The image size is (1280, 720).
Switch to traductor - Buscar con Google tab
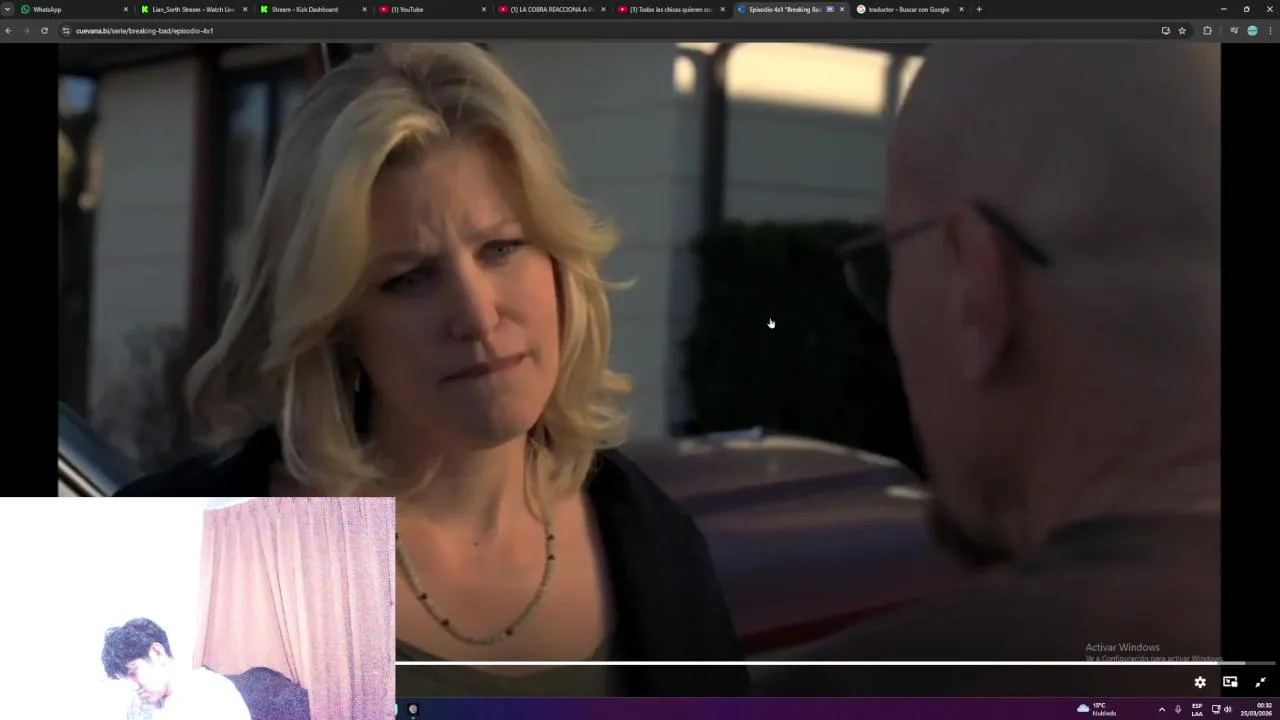[x=908, y=9]
